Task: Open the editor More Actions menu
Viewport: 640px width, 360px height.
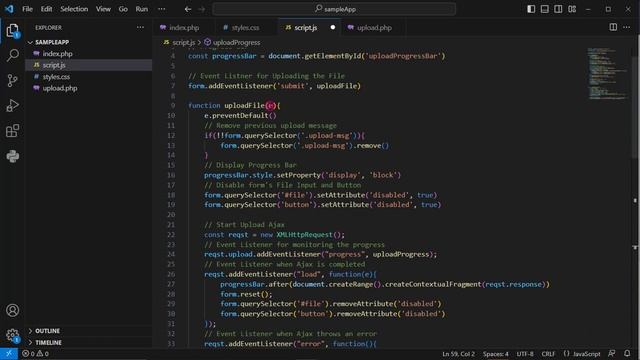Action: pyautogui.click(x=627, y=27)
